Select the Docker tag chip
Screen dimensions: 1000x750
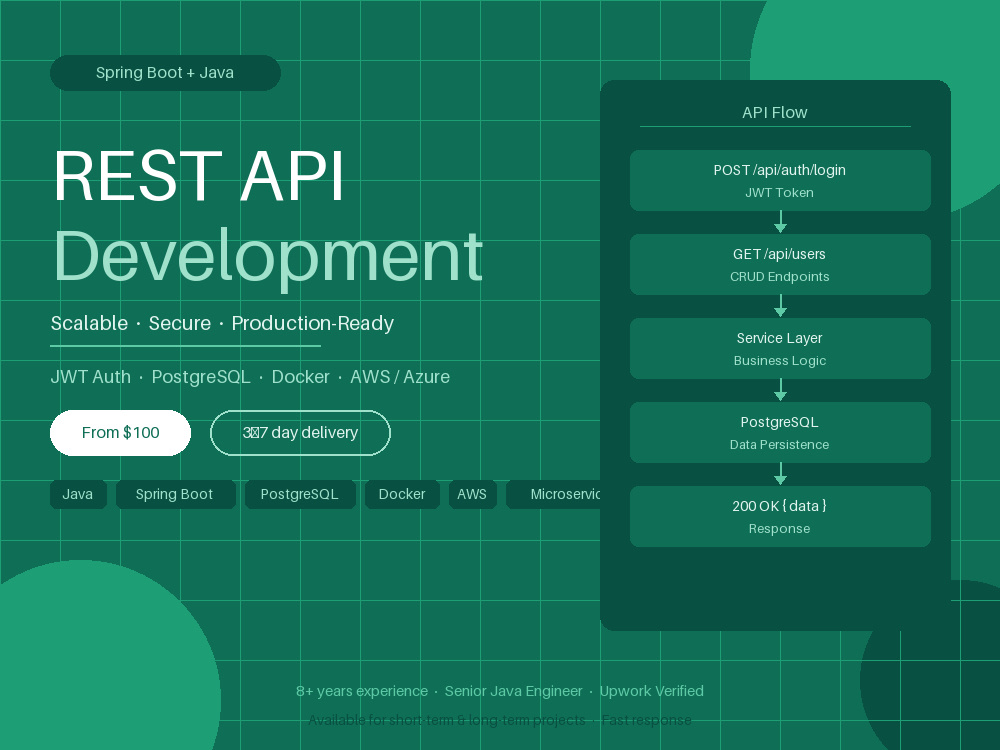pos(402,494)
